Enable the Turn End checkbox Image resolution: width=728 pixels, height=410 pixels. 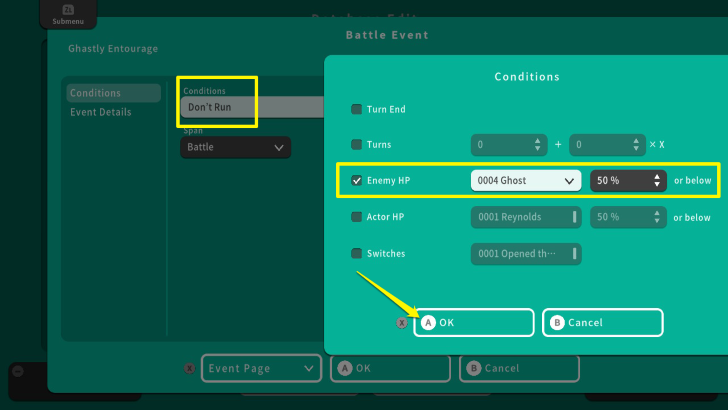click(357, 109)
